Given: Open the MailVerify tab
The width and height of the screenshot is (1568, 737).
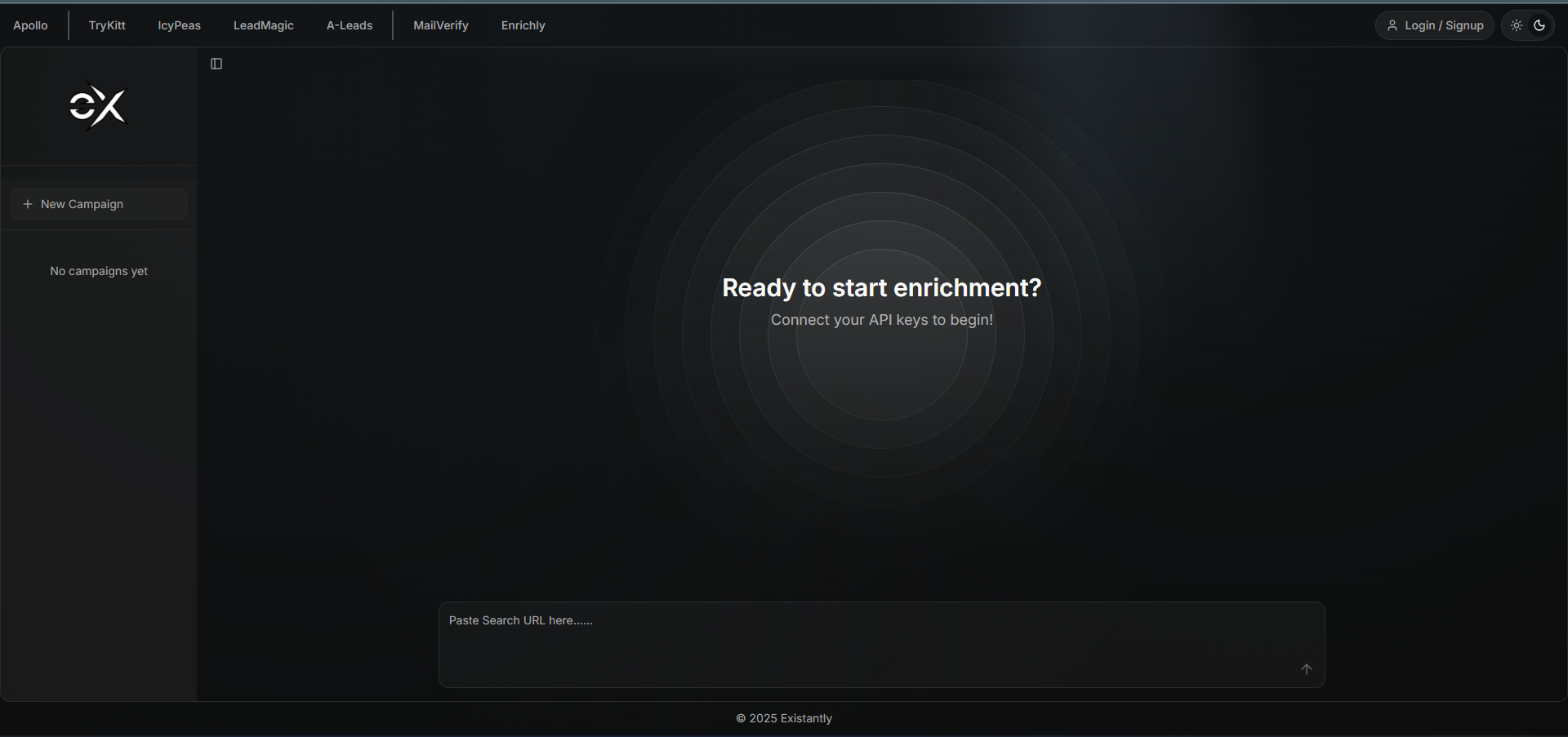Looking at the screenshot, I should [441, 25].
